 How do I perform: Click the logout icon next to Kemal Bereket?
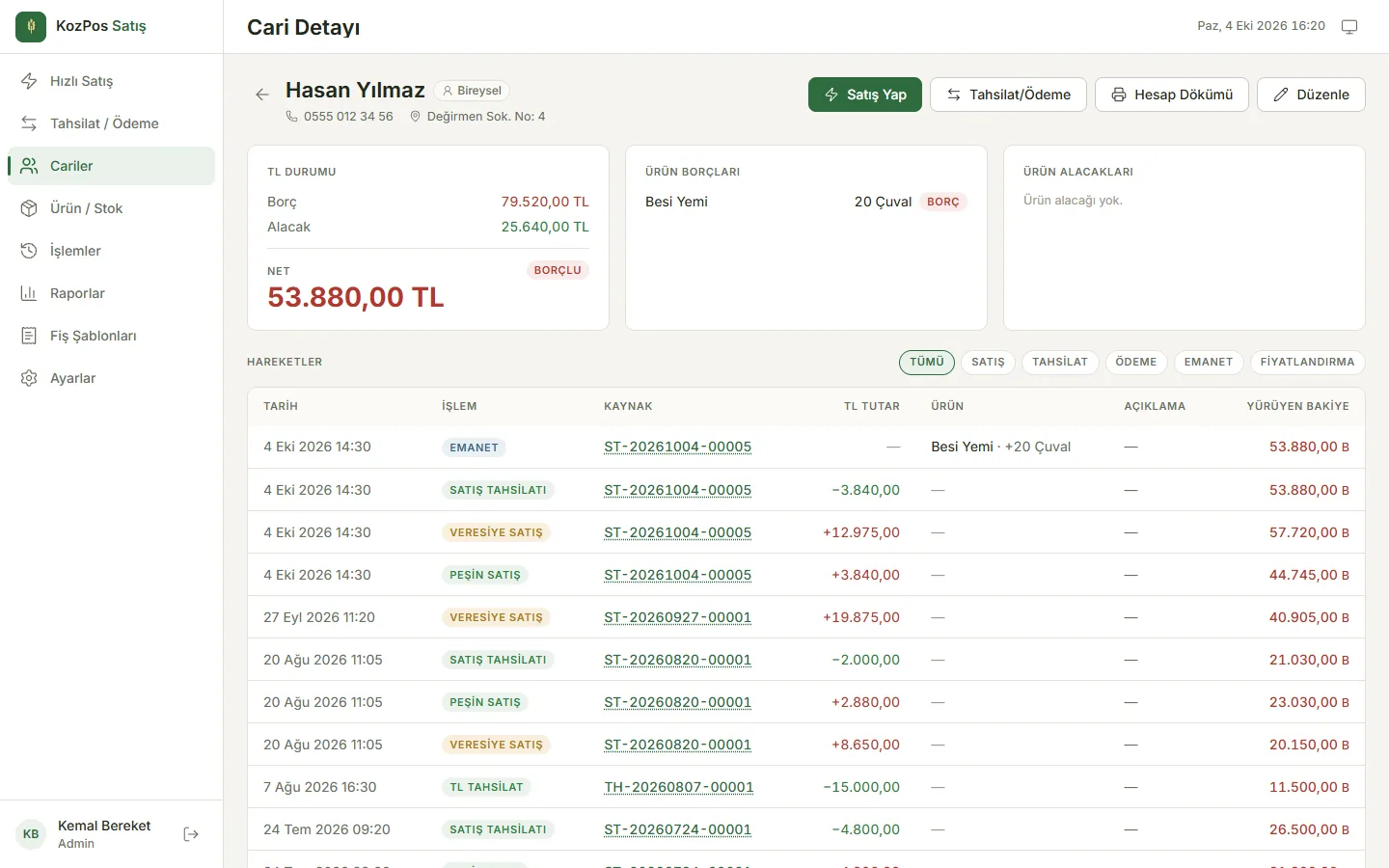click(191, 834)
